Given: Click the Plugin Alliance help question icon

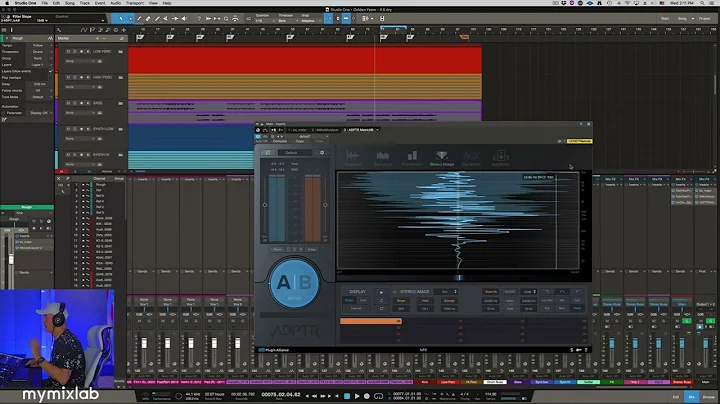Looking at the screenshot, I should (x=586, y=350).
